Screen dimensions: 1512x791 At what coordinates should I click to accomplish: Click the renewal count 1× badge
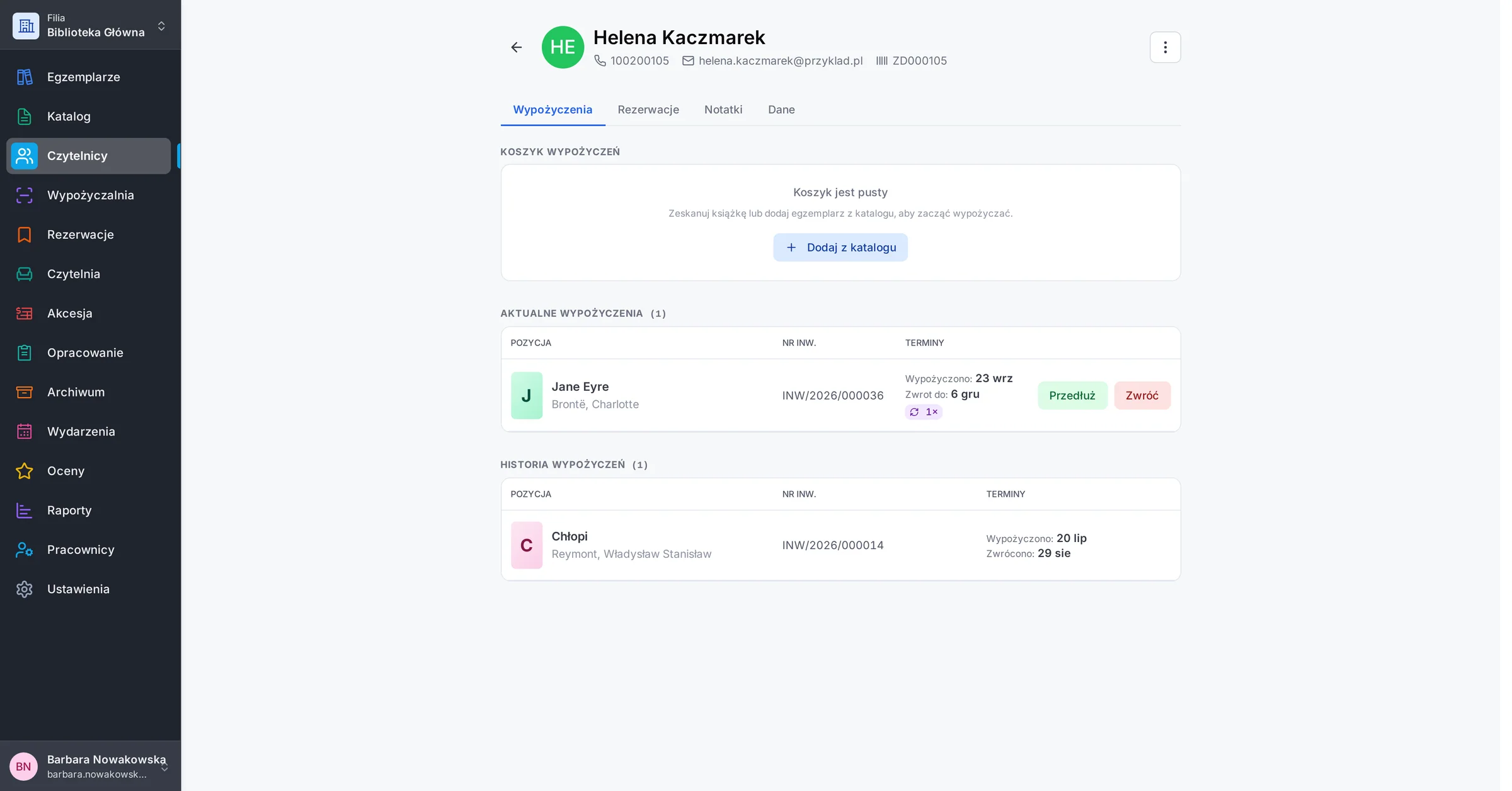click(x=924, y=412)
